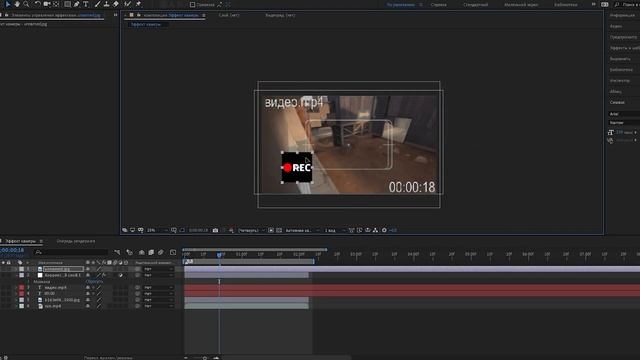The width and height of the screenshot is (640, 360).
Task: Select the Unified Camera tool
Action: [47, 4]
